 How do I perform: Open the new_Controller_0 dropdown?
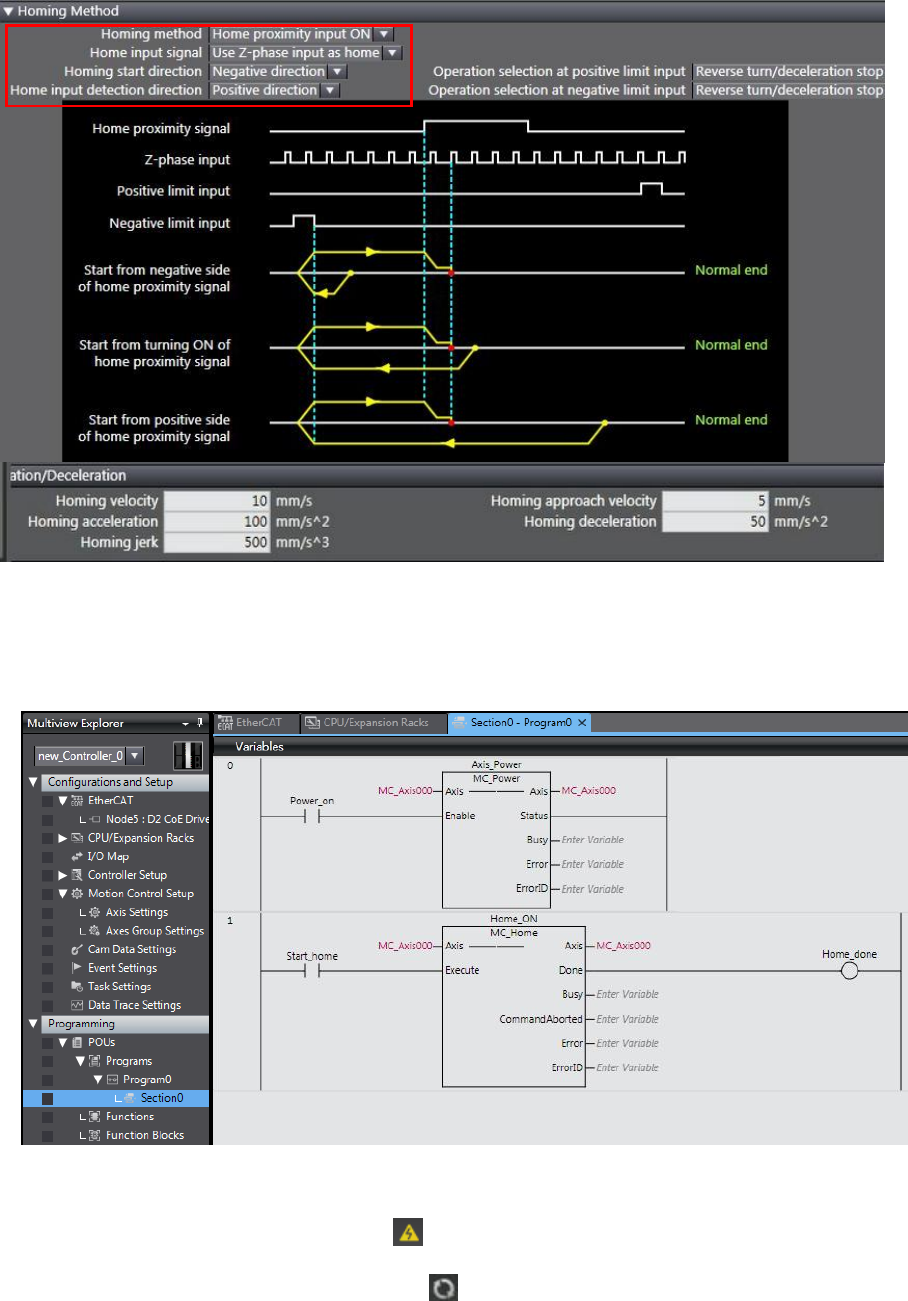tap(135, 755)
